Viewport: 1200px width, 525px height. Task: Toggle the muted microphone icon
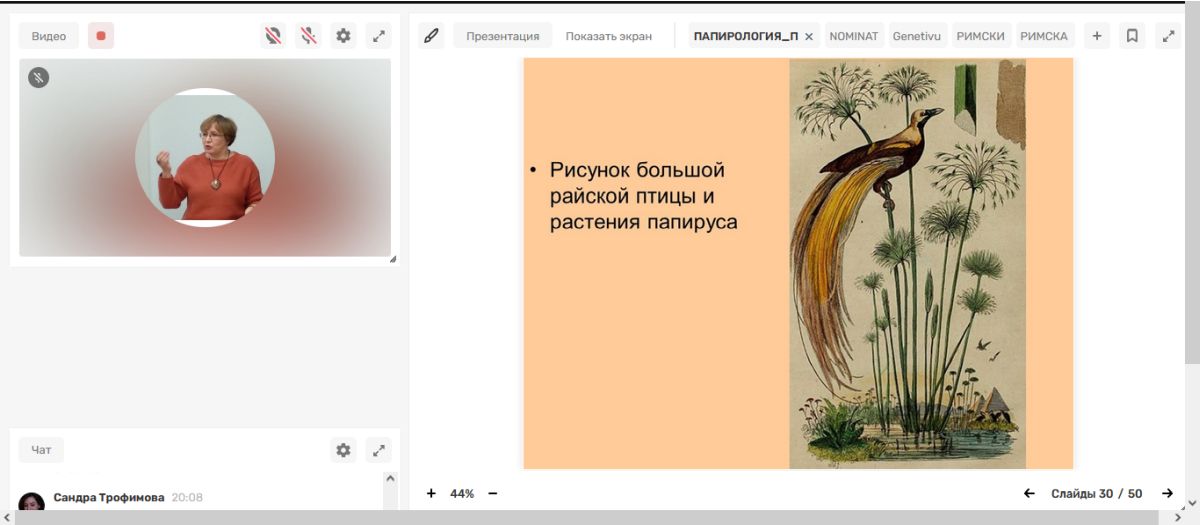308,36
